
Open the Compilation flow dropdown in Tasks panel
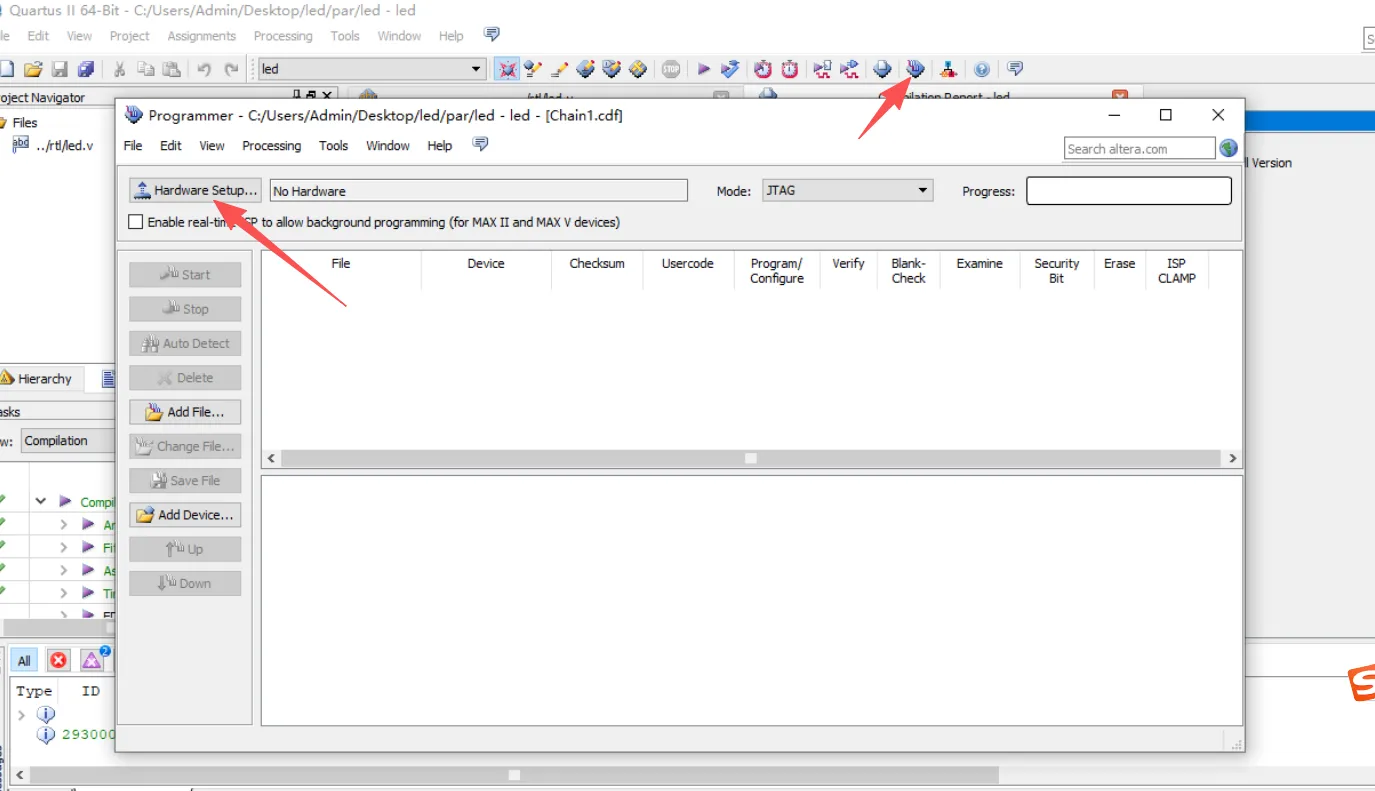(66, 441)
